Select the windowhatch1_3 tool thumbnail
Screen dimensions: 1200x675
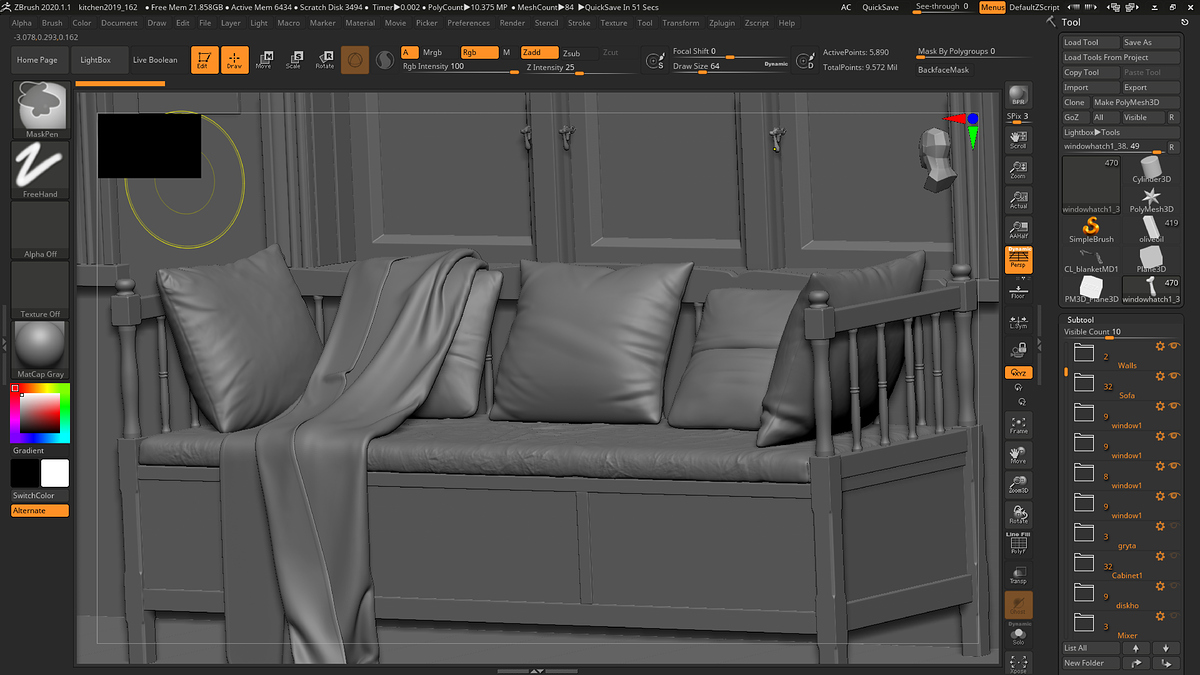click(1090, 185)
